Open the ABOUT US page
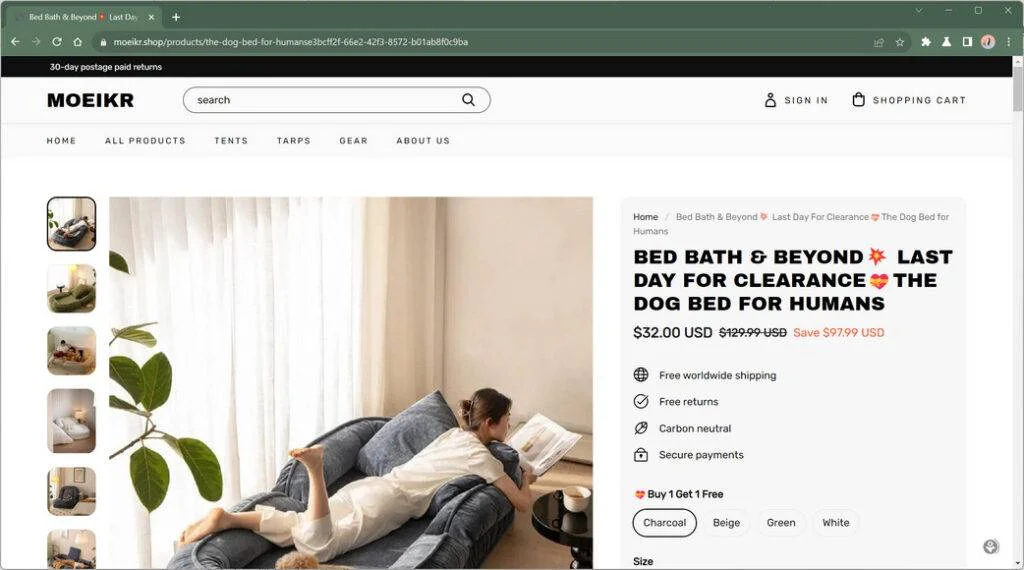 coord(423,141)
